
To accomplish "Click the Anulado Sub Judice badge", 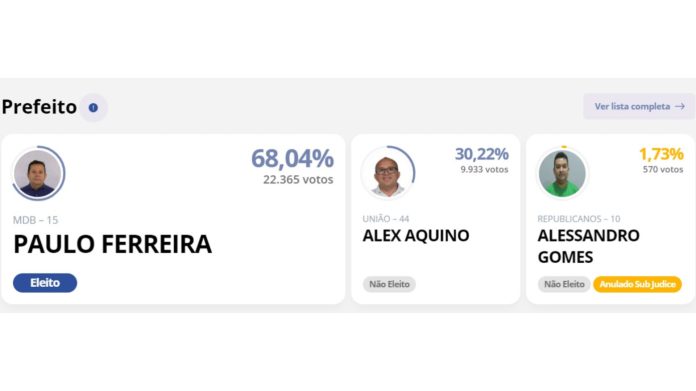I will click(x=637, y=284).
